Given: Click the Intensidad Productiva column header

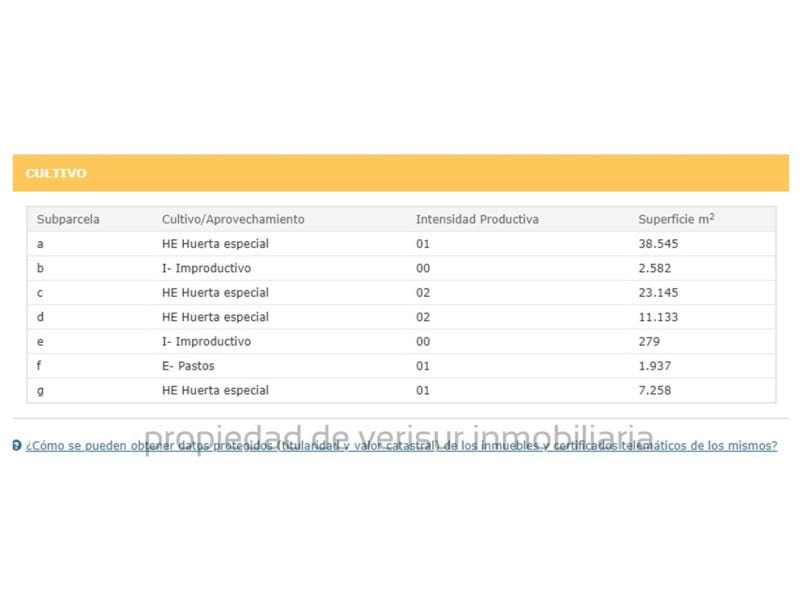Looking at the screenshot, I should [x=477, y=219].
